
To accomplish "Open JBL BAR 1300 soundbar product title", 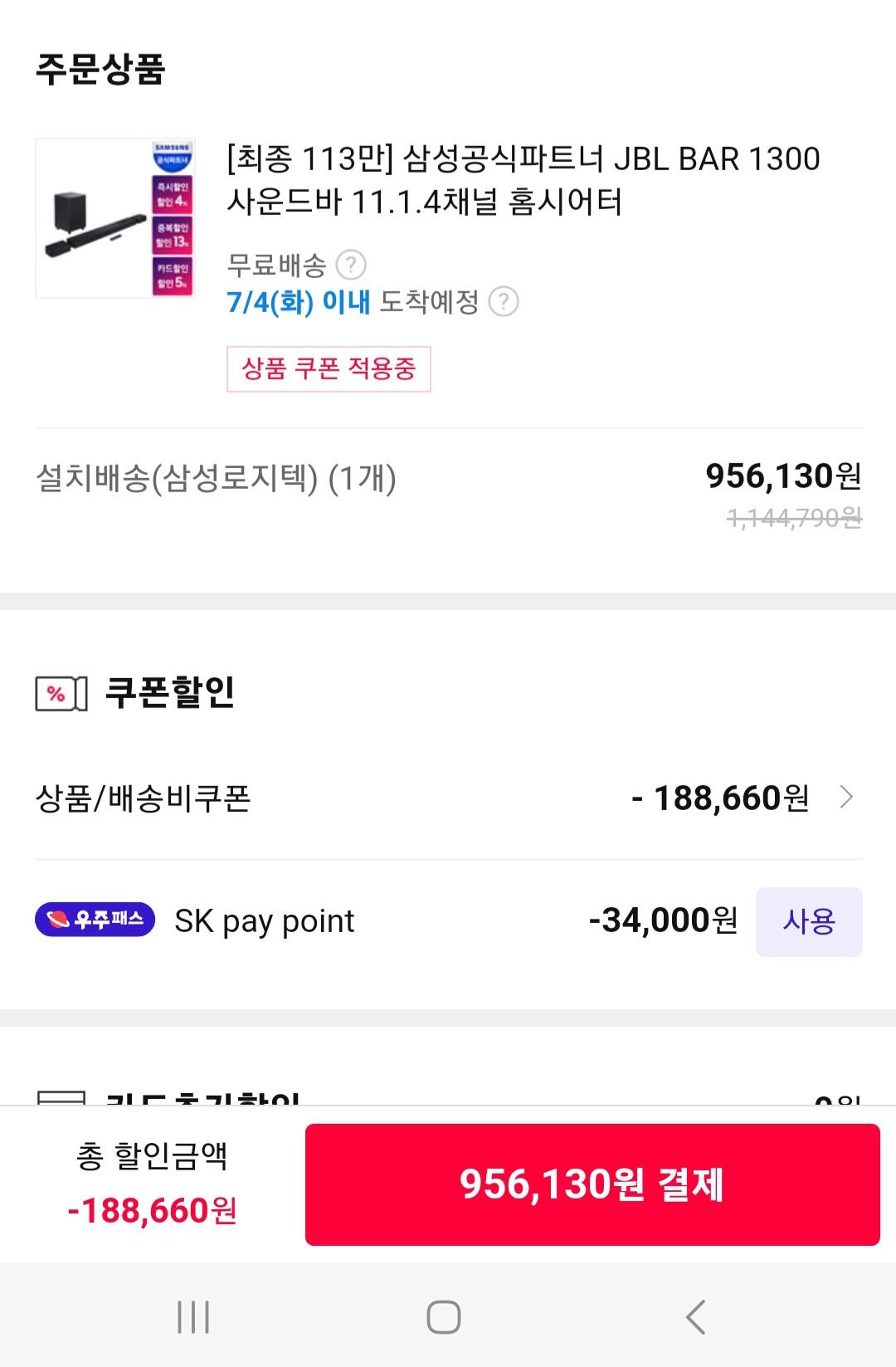I will pos(523,180).
